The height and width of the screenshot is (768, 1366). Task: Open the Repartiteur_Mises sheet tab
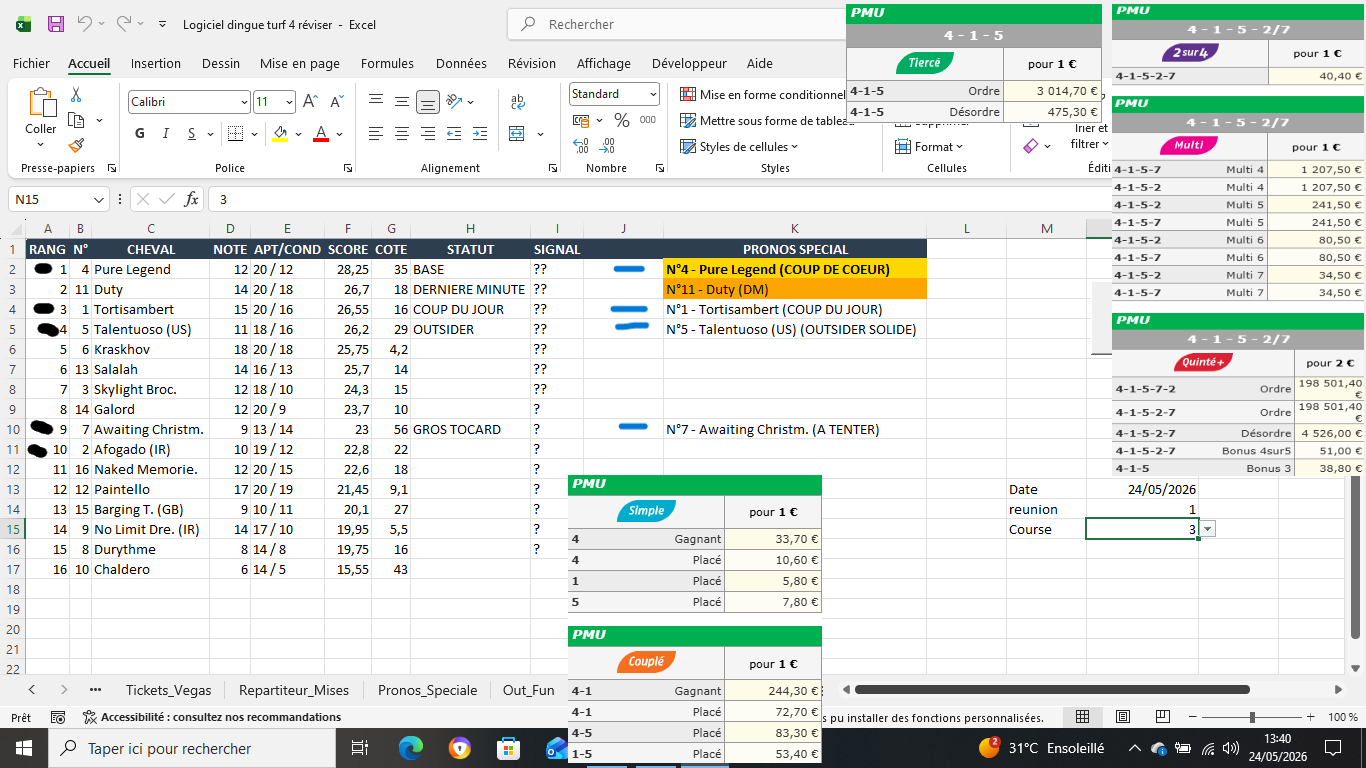[294, 690]
